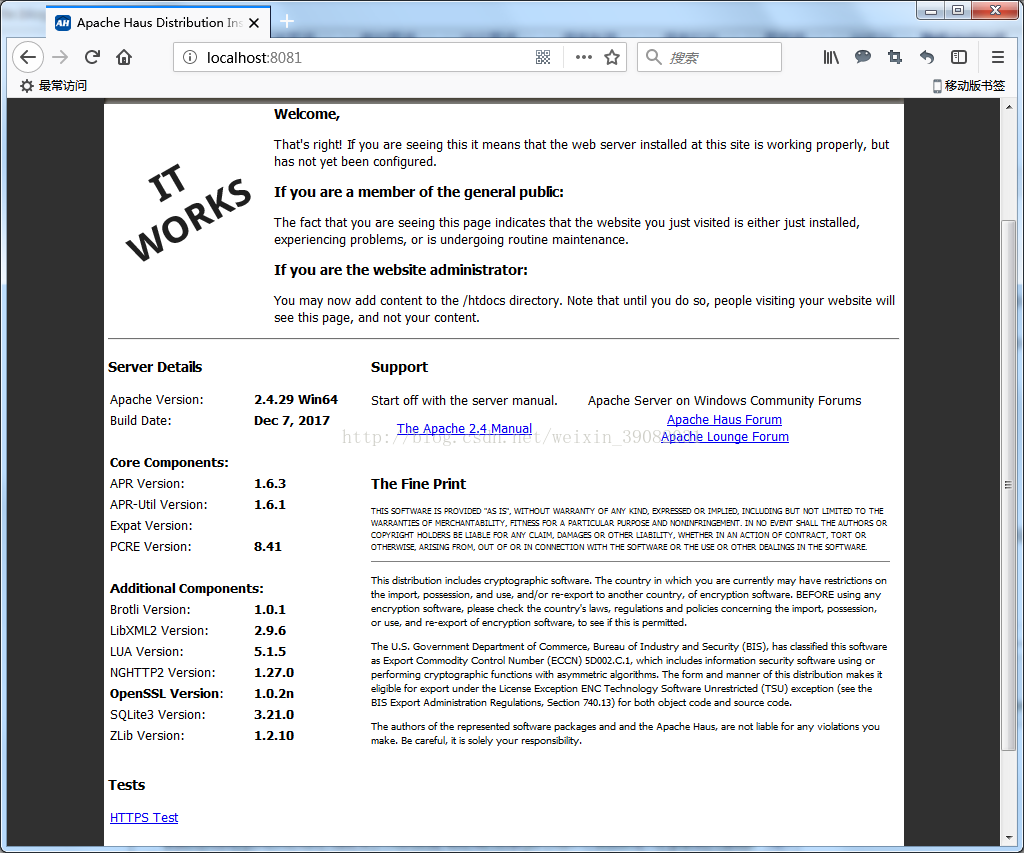
Task: Open page actions three-dot menu
Action: 584,57
